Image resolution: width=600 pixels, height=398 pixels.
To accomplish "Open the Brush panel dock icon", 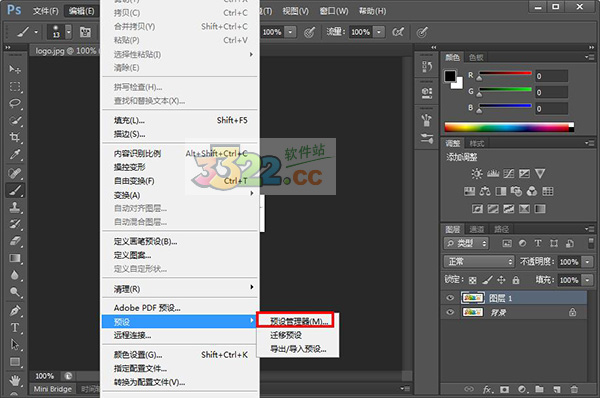I will coord(427,120).
